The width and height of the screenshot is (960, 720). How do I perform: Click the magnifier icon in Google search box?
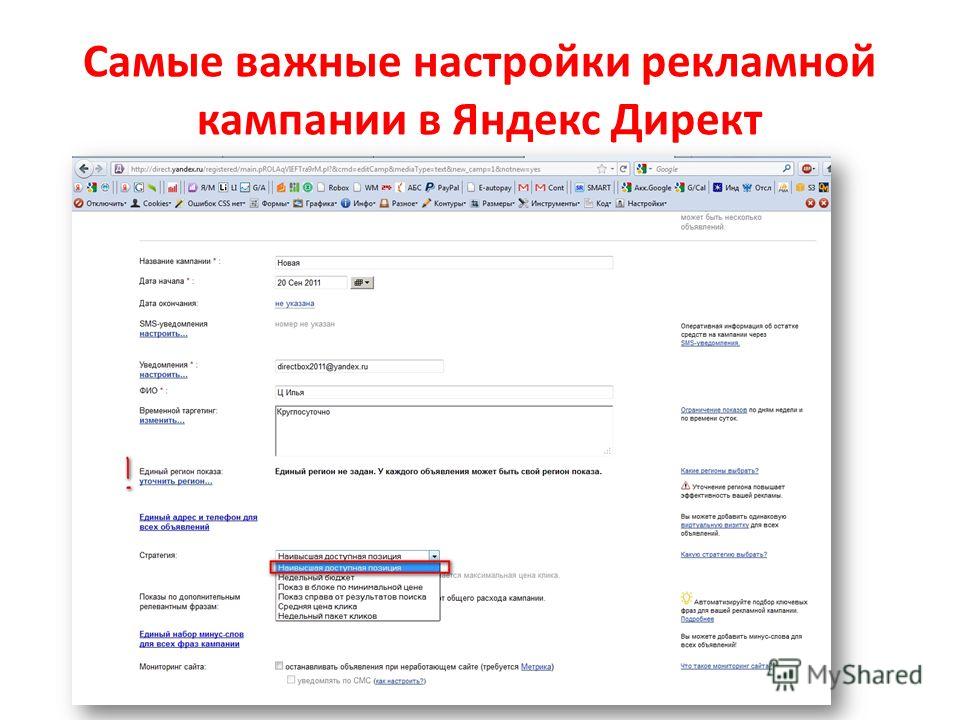(786, 168)
